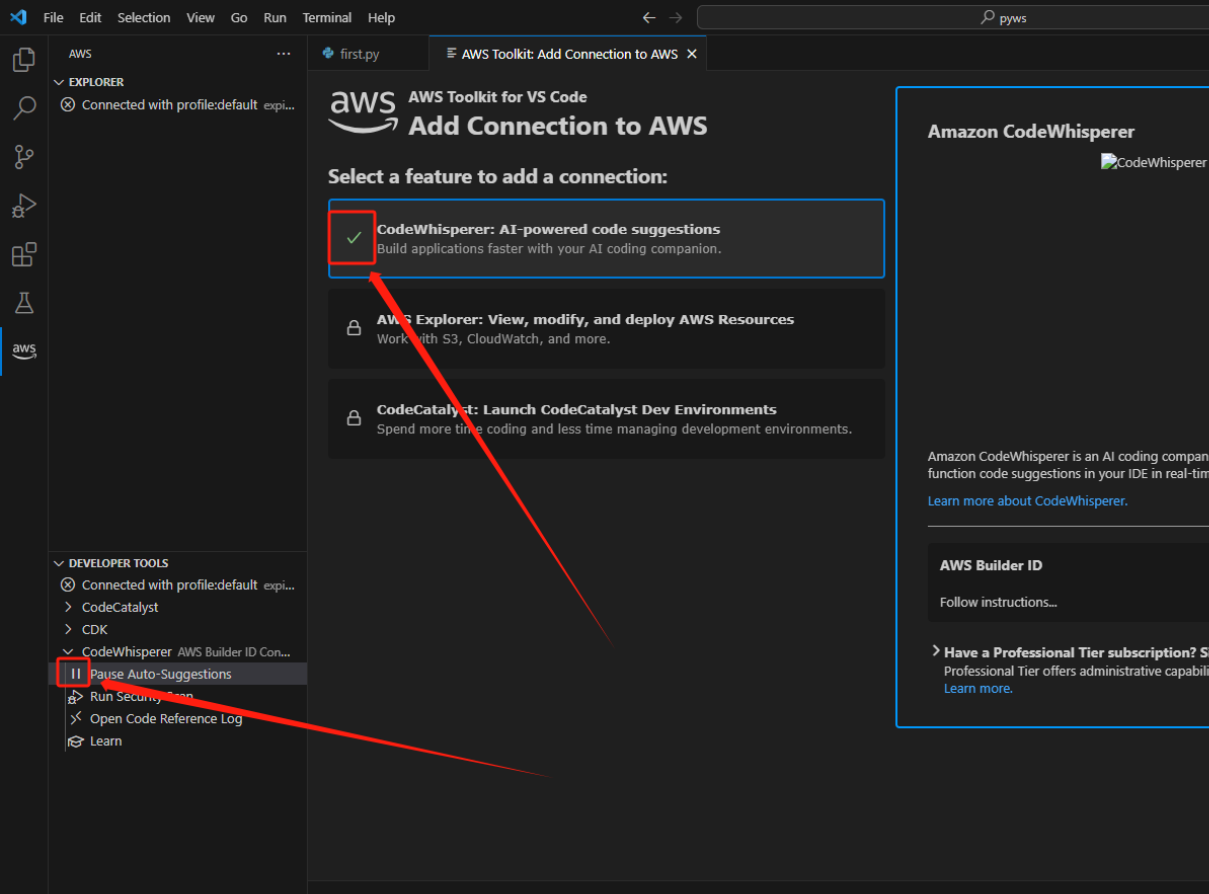Open the Go menu
The width and height of the screenshot is (1209, 894).
(239, 17)
